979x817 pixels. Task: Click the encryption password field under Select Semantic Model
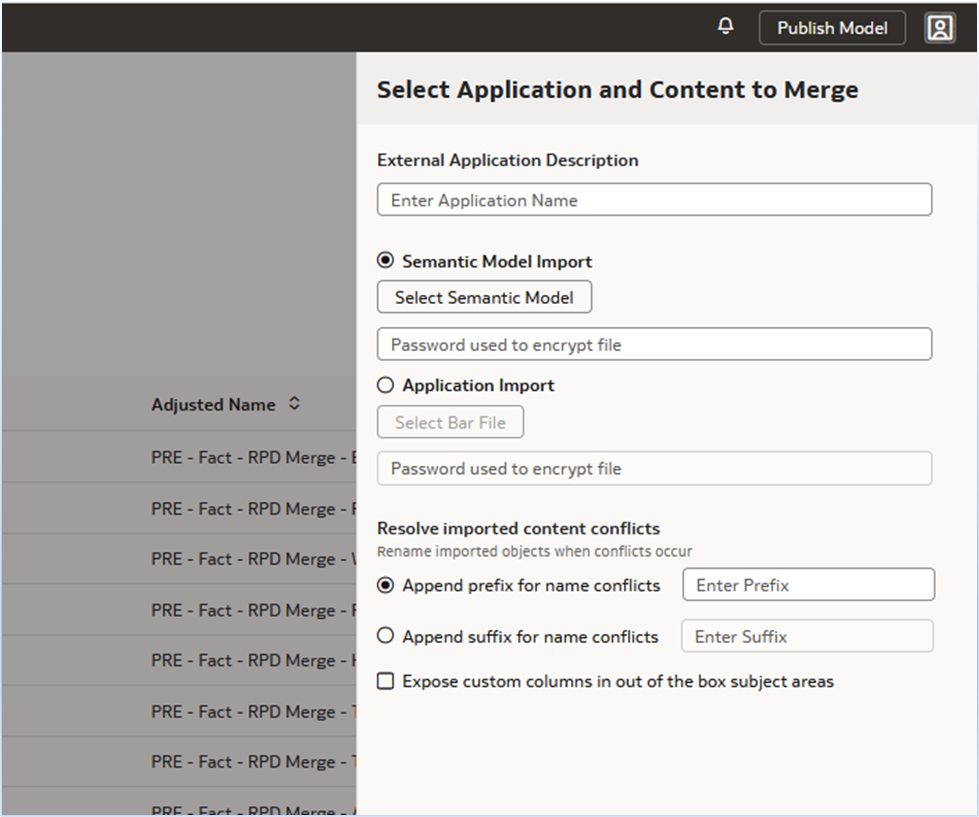coord(654,344)
